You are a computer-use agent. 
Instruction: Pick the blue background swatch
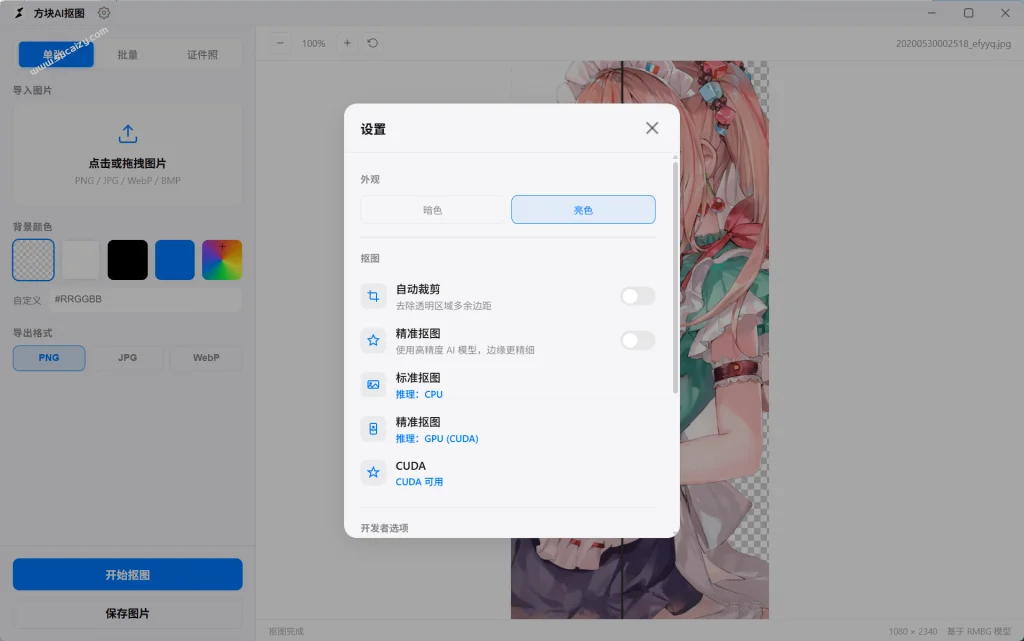(174, 260)
